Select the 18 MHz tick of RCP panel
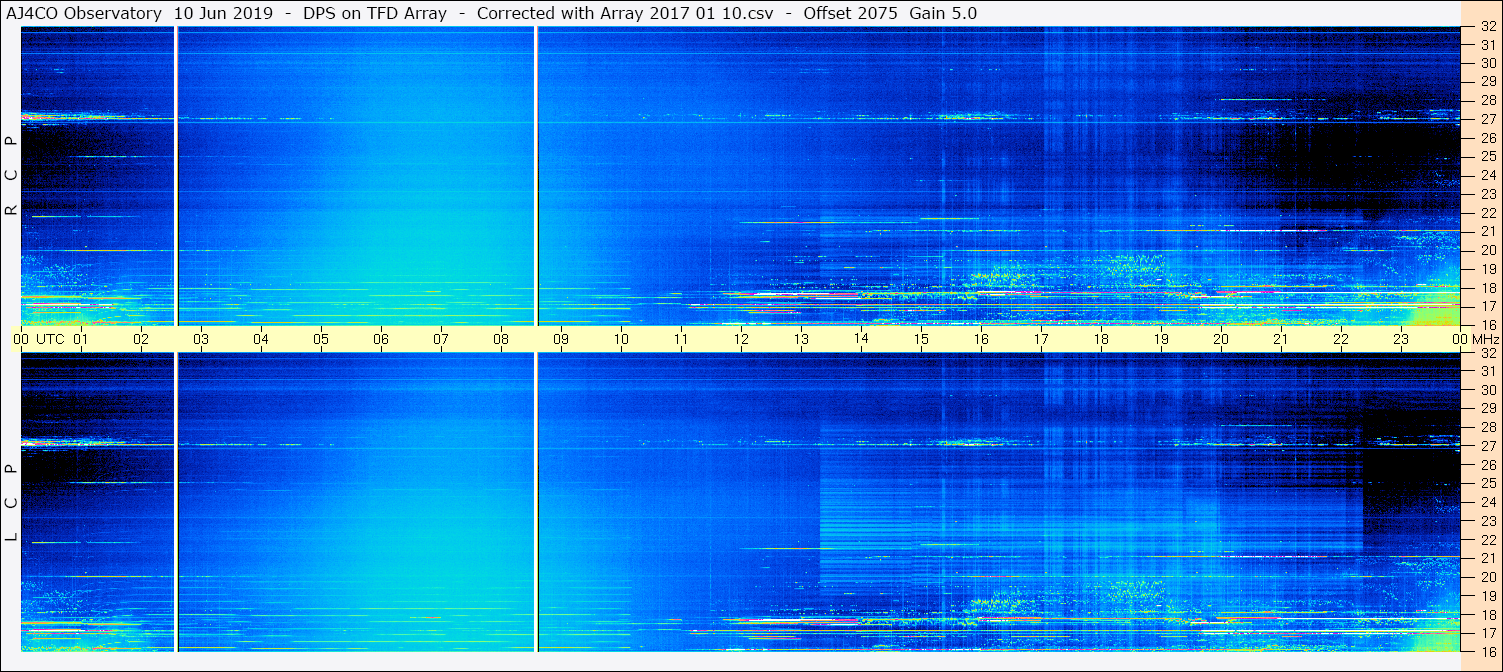Screen dimensions: 1503x672 (1487, 287)
